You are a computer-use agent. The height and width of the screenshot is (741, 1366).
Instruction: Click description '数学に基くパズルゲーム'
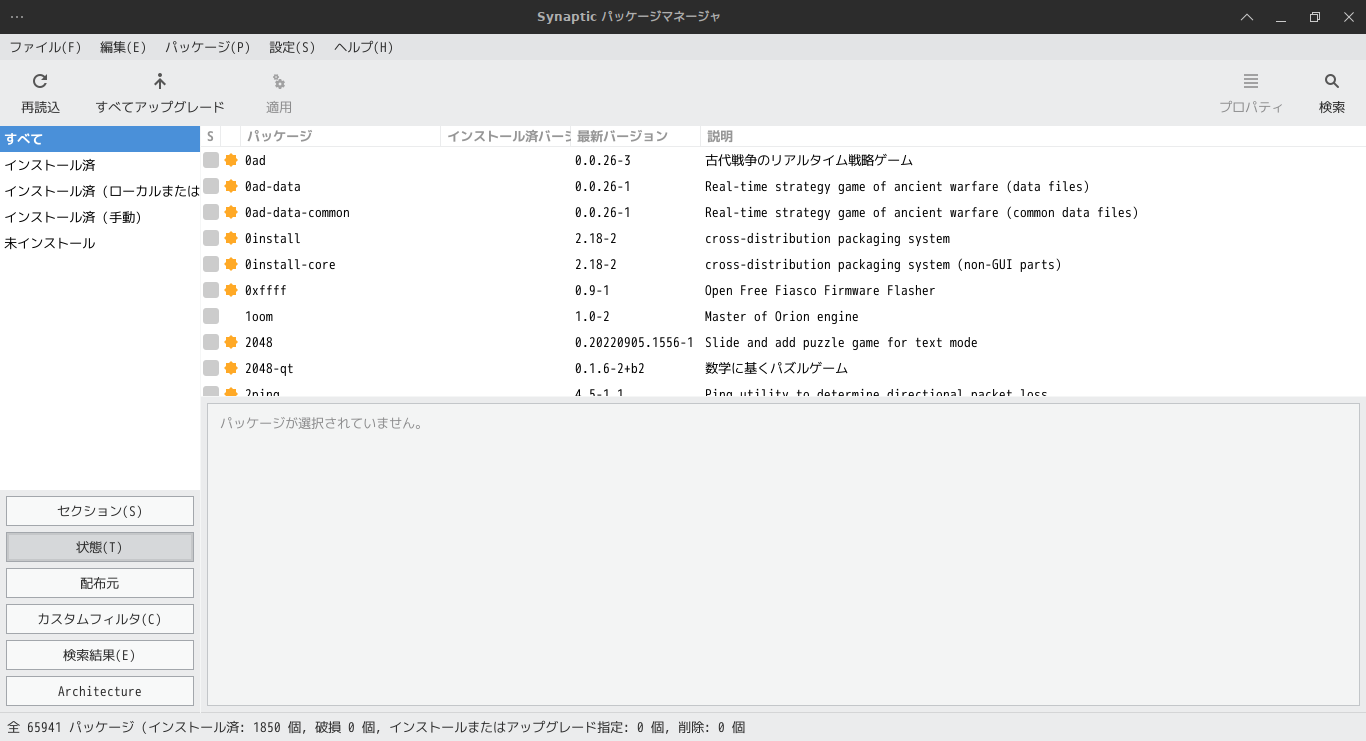click(x=776, y=368)
